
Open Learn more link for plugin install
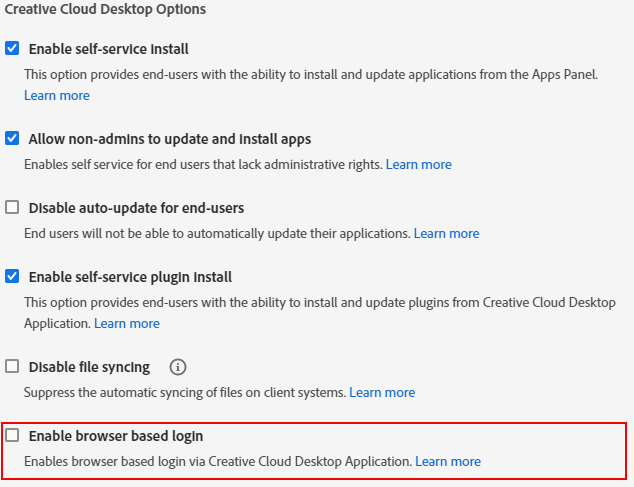tap(126, 323)
